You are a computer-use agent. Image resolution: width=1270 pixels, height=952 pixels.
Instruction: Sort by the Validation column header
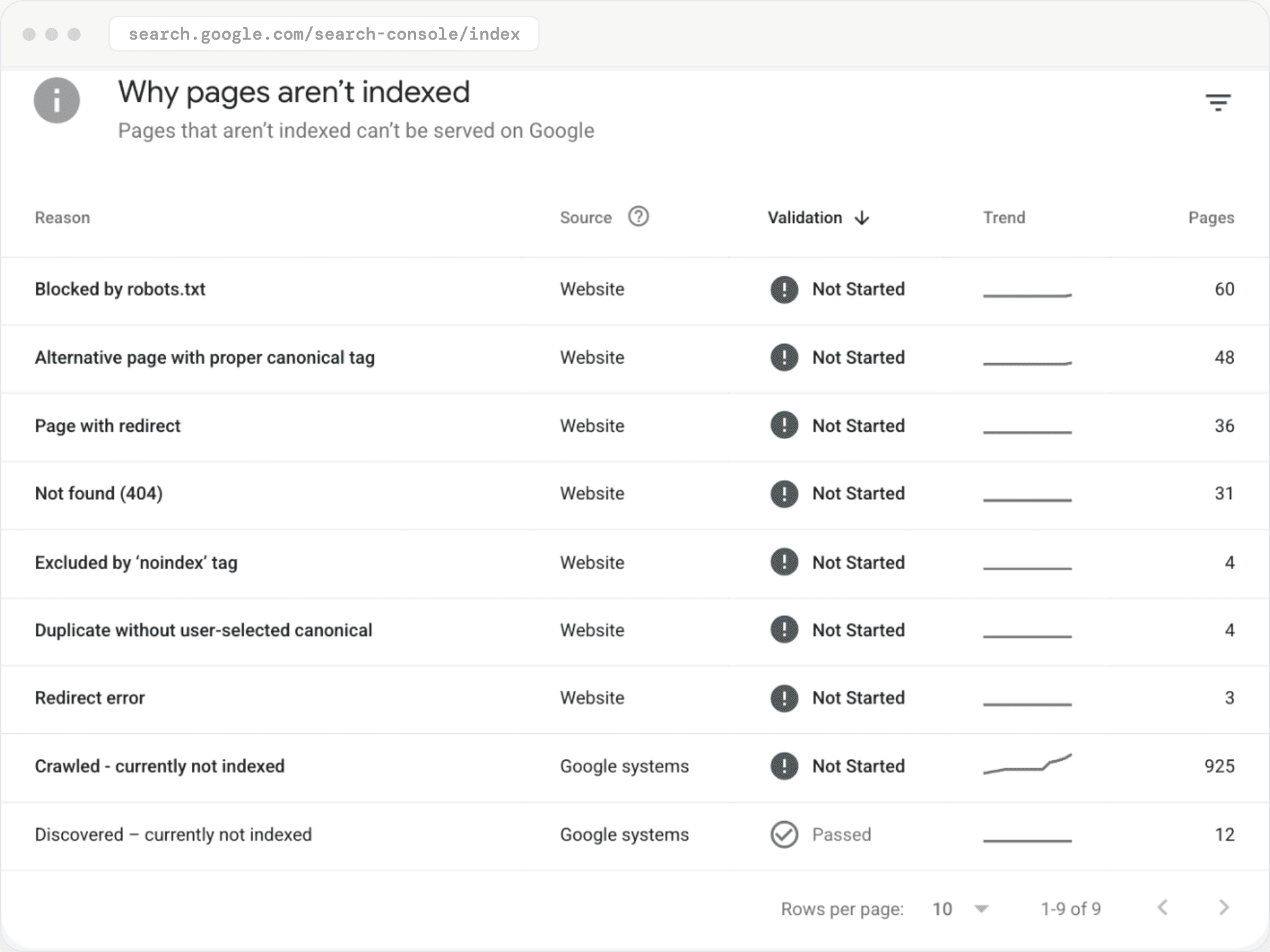pos(804,218)
